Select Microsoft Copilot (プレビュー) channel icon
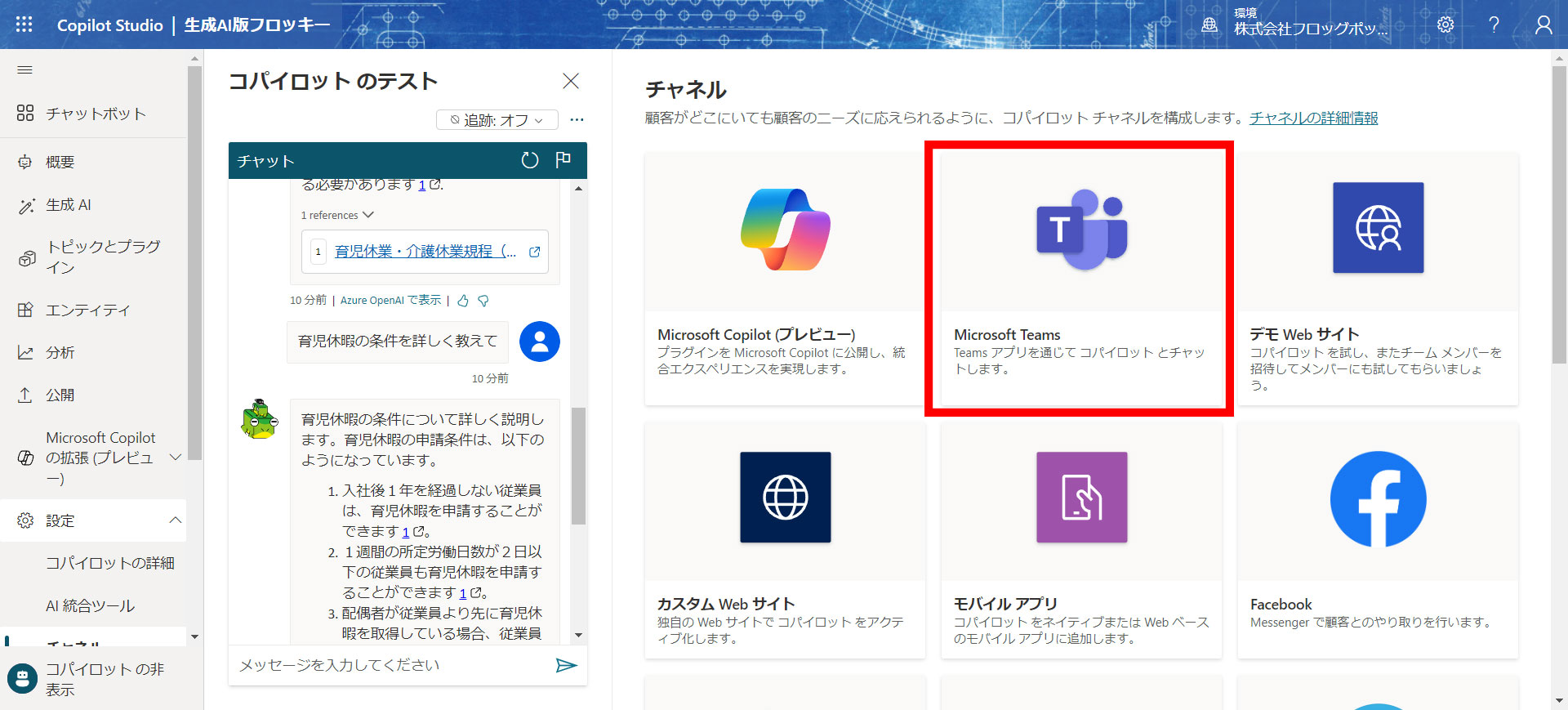Screen dimensions: 1568x710 785,228
